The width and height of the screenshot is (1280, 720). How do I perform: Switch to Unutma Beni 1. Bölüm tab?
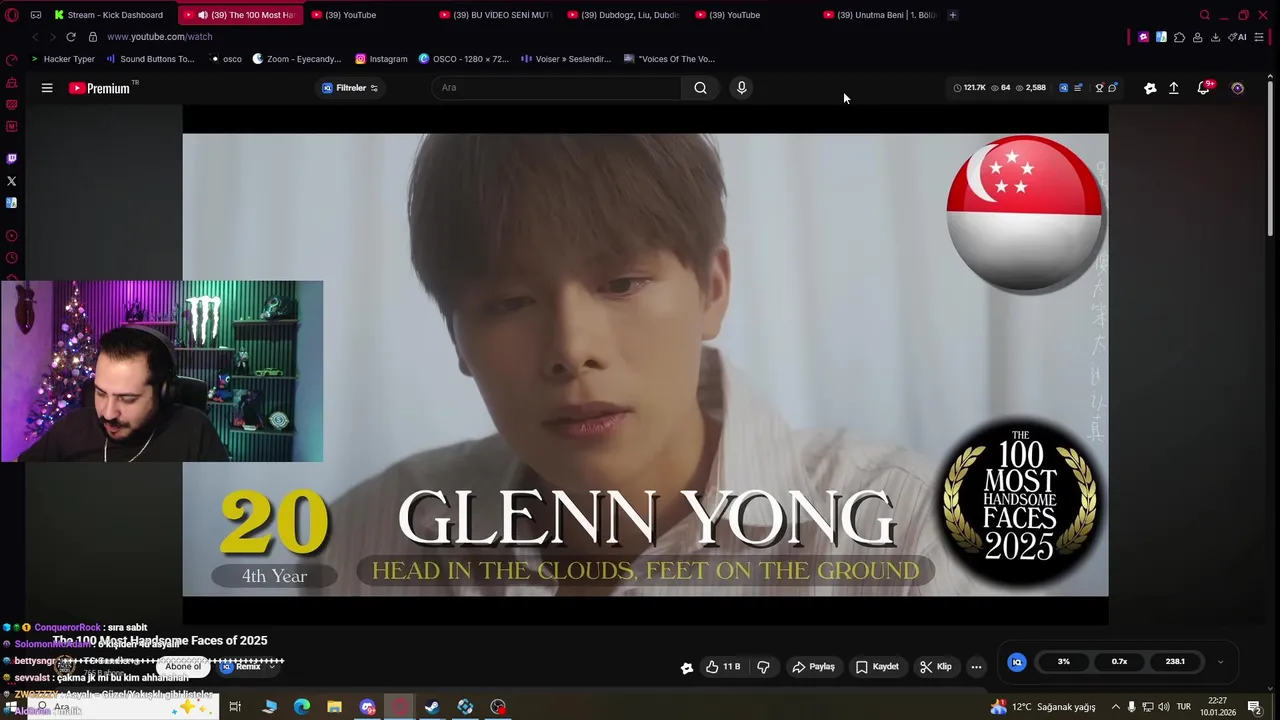880,15
